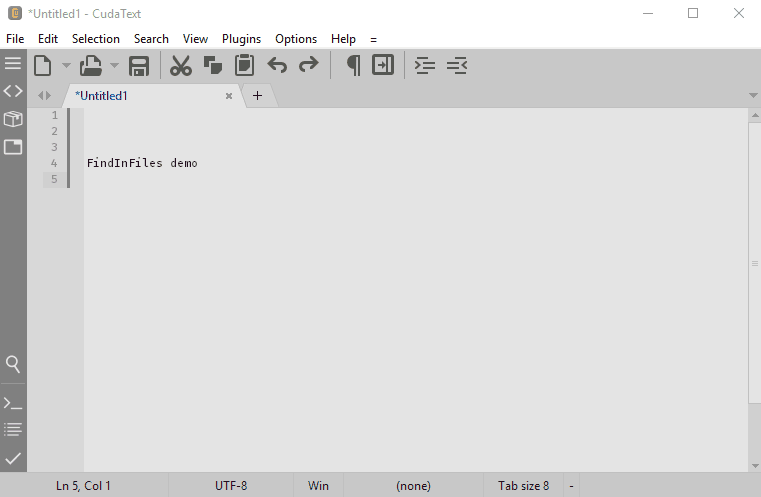Viewport: 761px width, 497px height.
Task: Open the Console panel sidebar icon
Action: point(13,403)
